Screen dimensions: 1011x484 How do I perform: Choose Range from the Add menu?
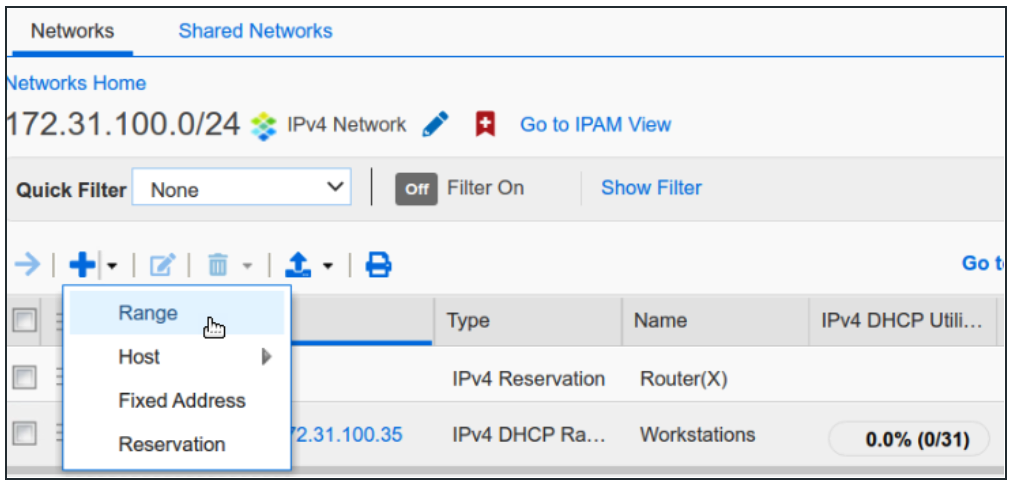click(148, 313)
